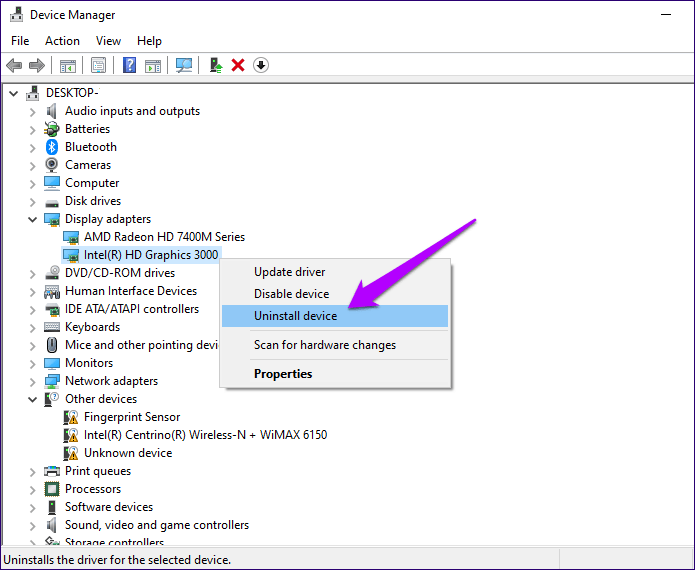
Task: Click the Disable device down-arrow icon
Action: 261,66
